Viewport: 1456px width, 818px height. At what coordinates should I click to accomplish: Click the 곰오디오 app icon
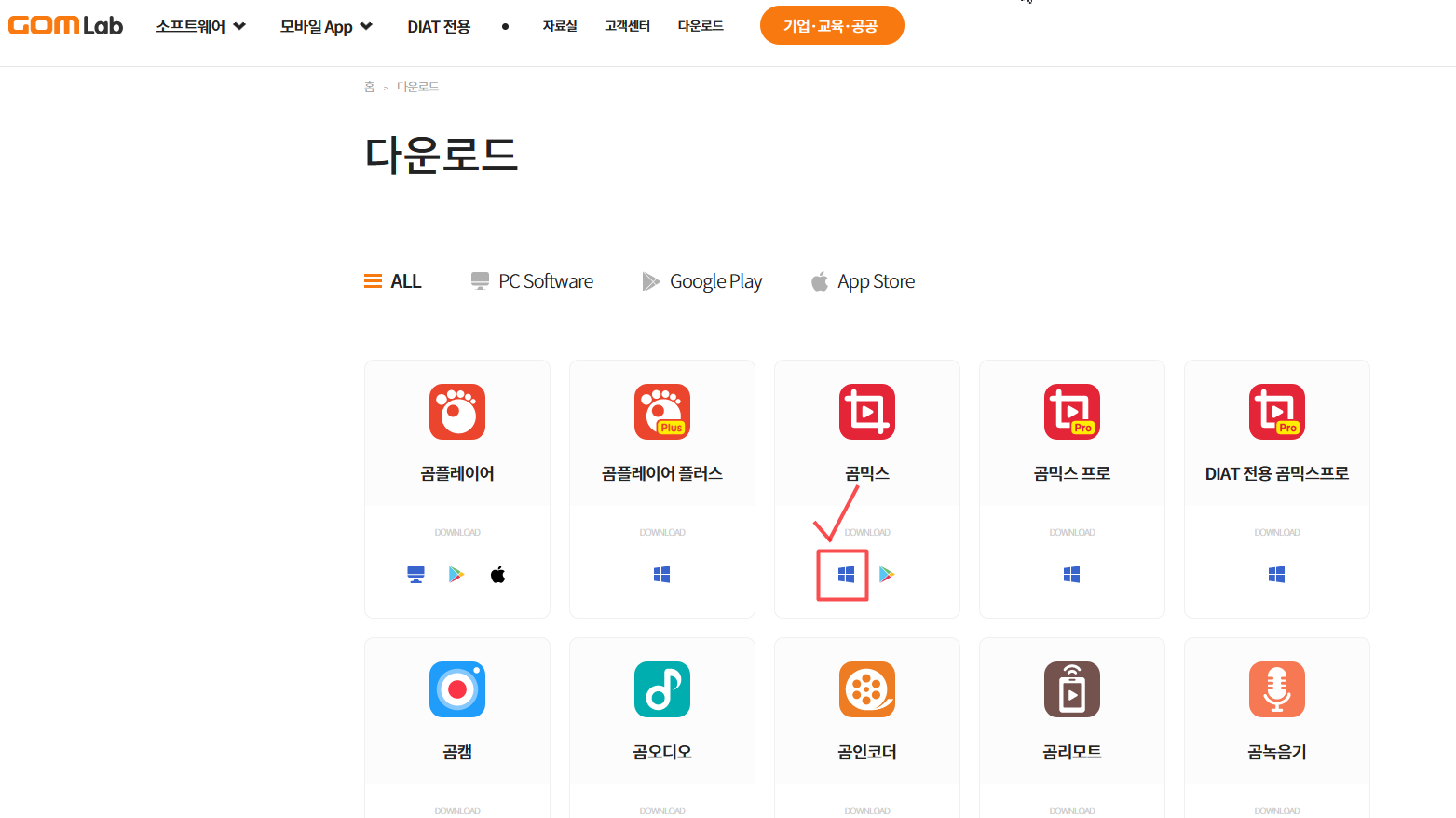click(x=662, y=689)
